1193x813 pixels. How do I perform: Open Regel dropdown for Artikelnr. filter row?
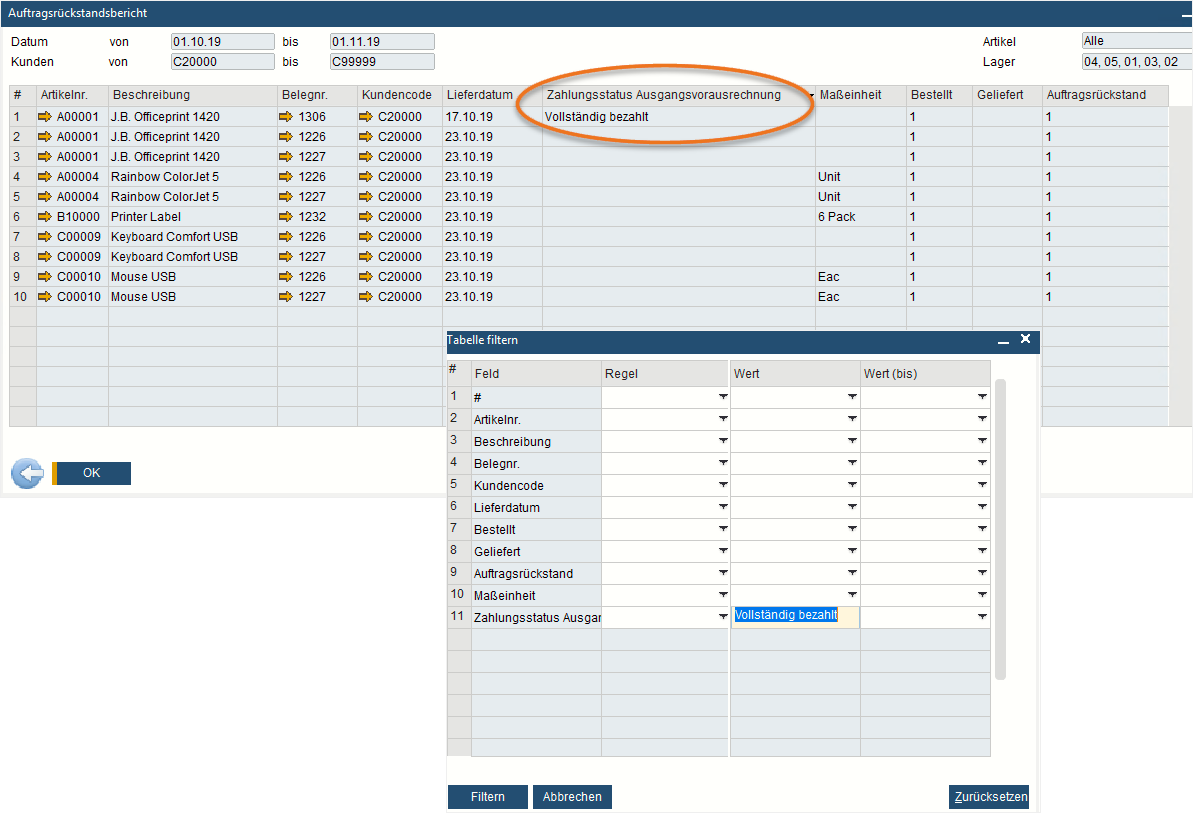(x=723, y=419)
